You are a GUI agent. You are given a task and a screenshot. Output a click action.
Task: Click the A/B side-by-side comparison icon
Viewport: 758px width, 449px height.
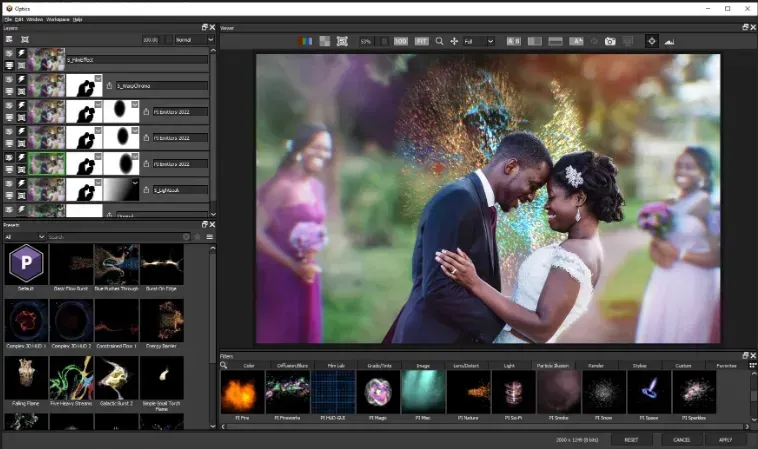click(513, 41)
